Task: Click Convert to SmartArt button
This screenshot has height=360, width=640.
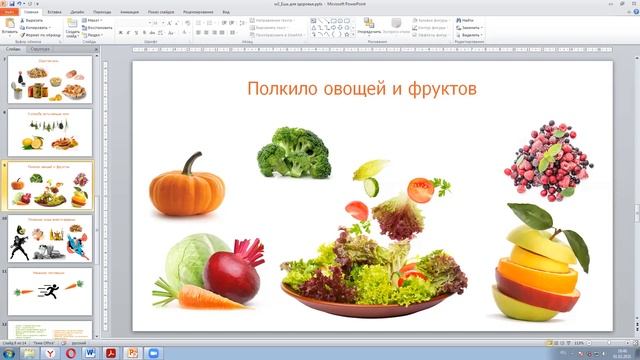Action: click(x=278, y=35)
